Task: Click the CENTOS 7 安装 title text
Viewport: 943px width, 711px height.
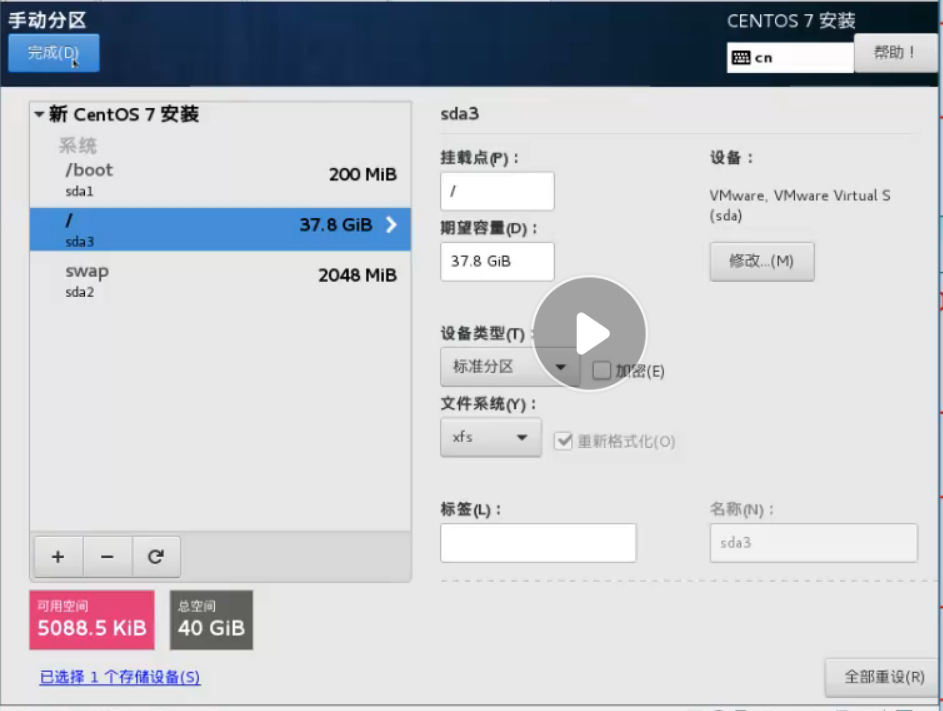Action: coord(791,21)
